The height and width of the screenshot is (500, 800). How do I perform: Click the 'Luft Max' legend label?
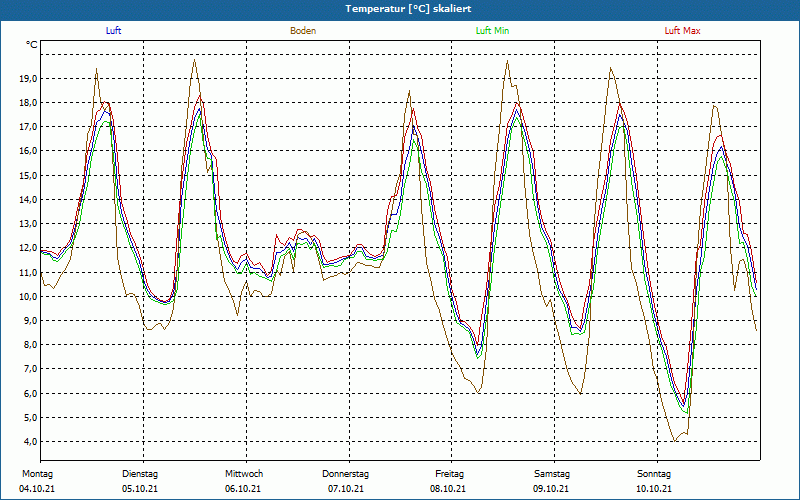point(682,31)
